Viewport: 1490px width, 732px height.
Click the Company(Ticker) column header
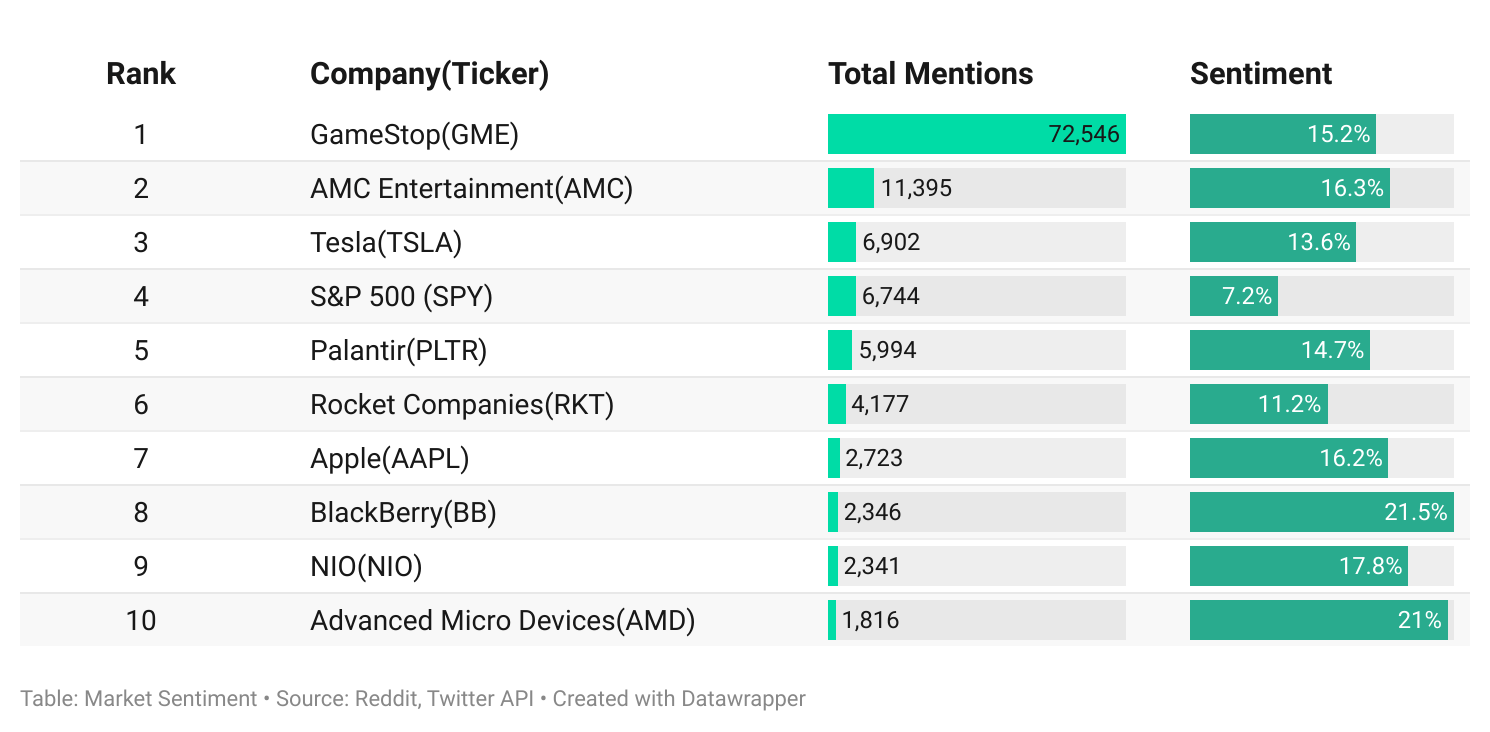click(429, 74)
